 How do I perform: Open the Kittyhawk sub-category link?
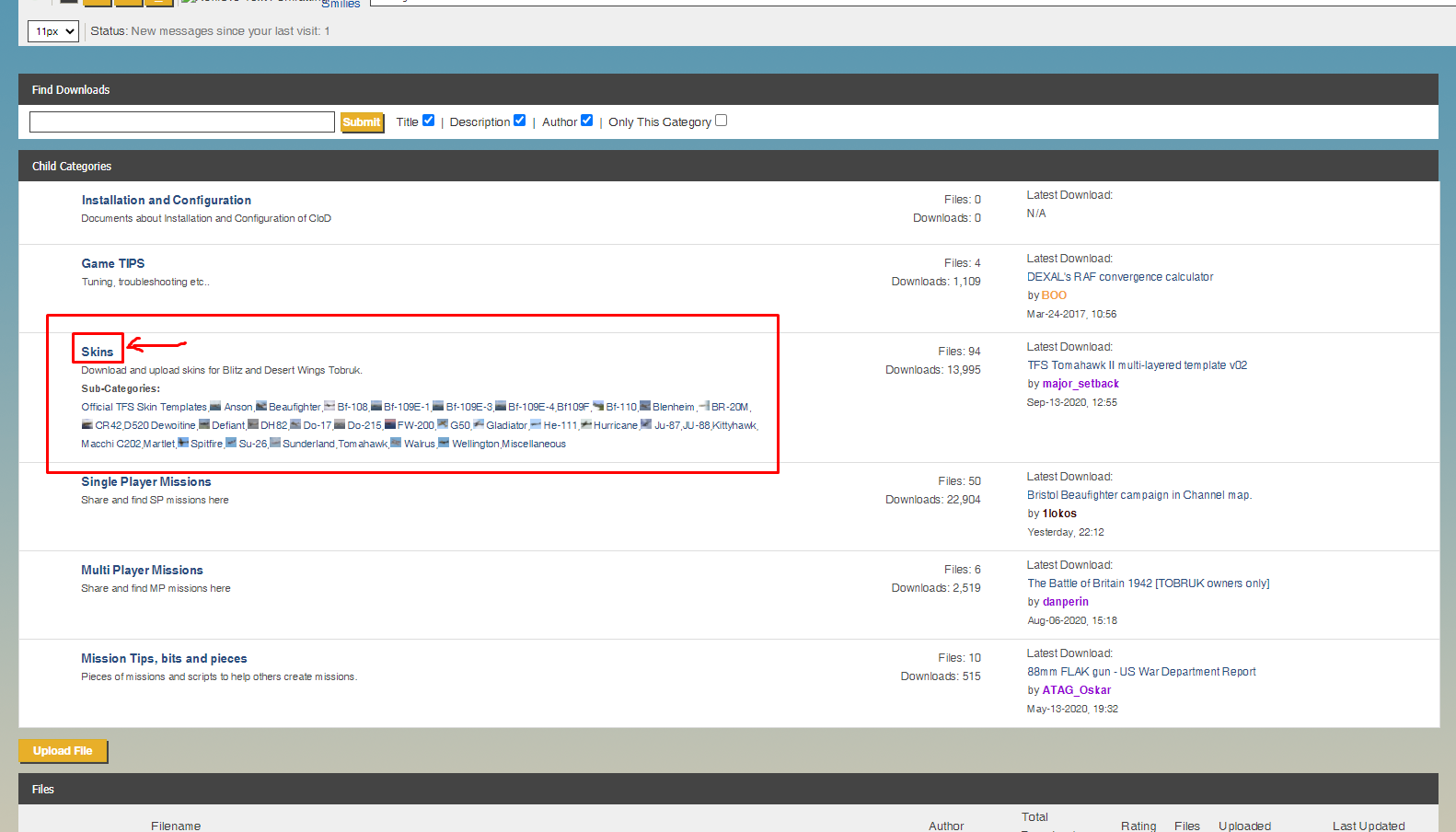[734, 425]
